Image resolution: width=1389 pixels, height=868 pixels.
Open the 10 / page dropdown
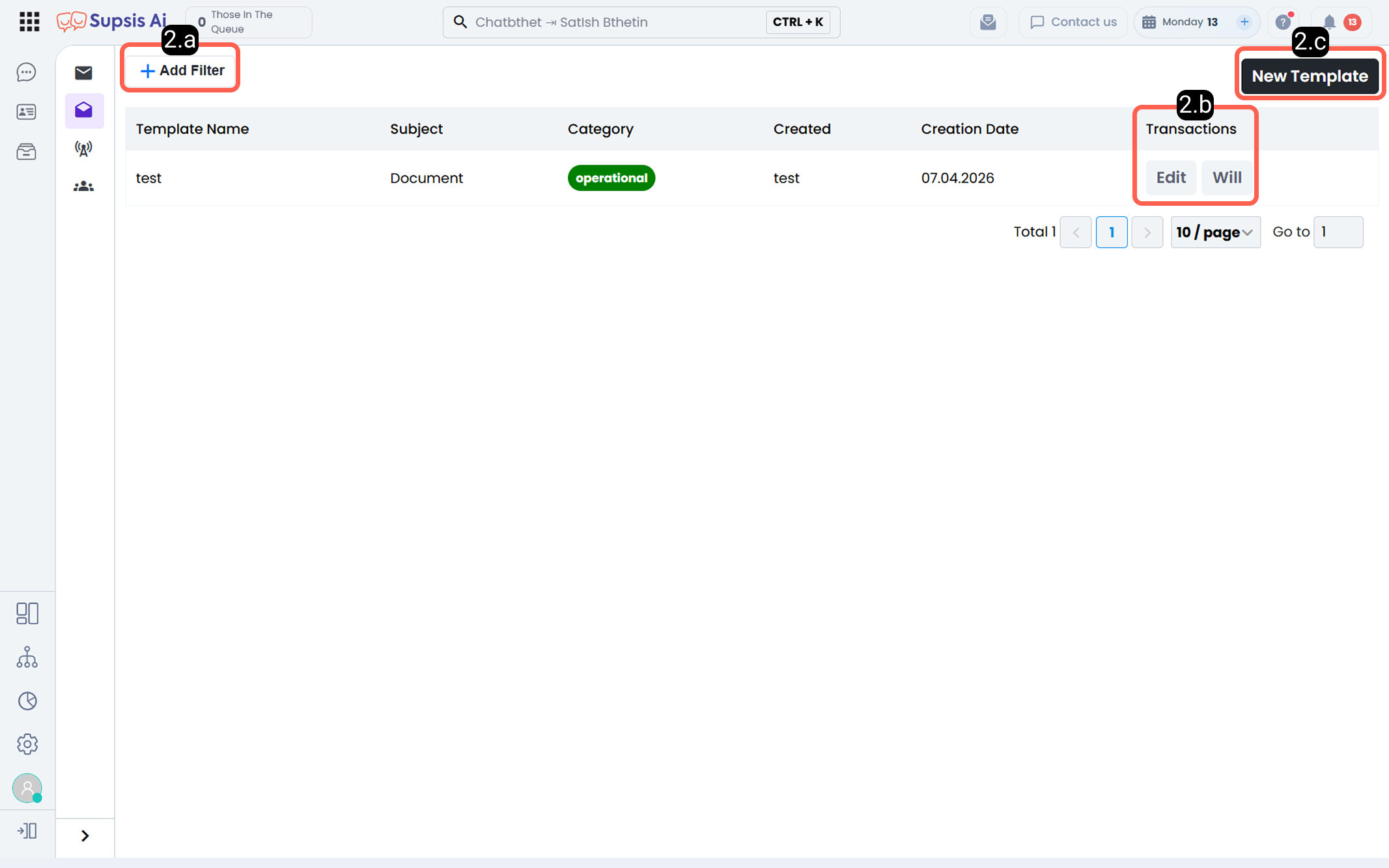click(x=1215, y=232)
